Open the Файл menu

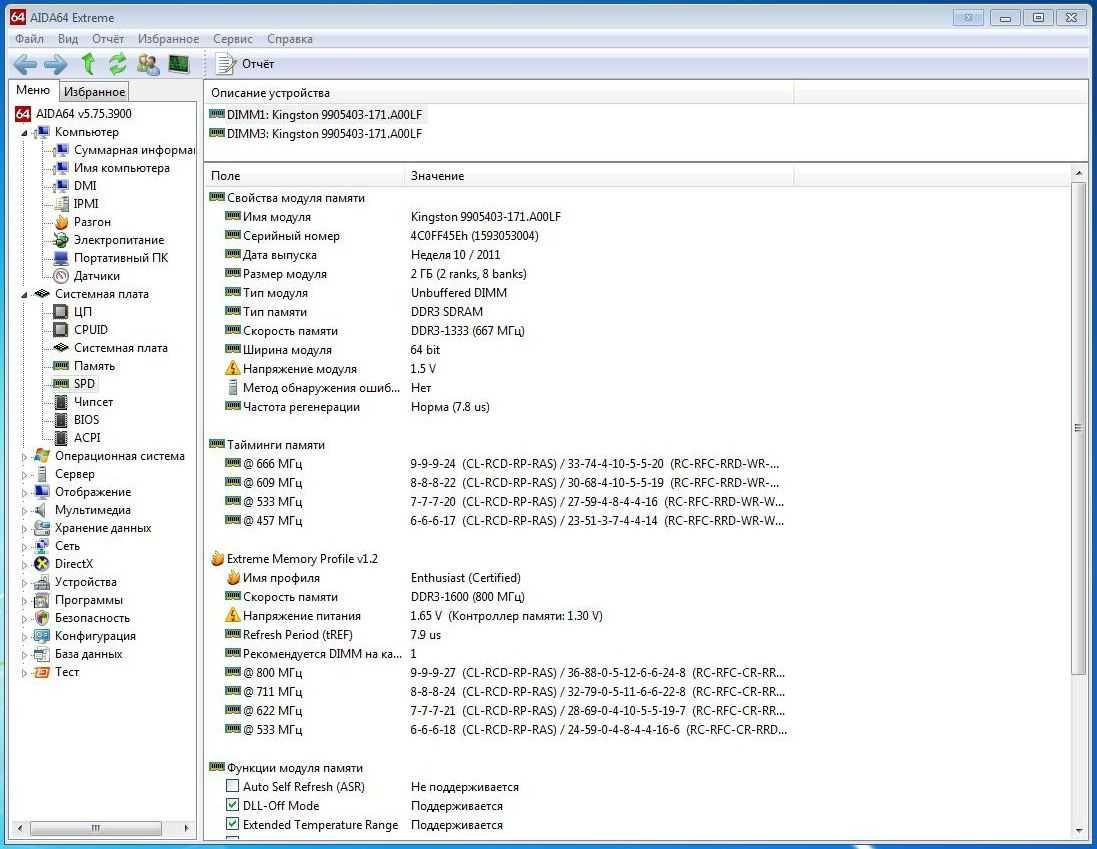click(29, 39)
